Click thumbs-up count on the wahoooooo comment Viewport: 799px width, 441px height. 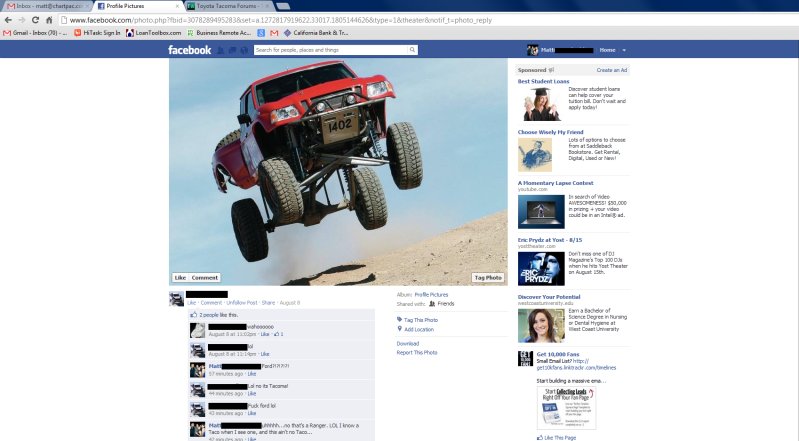click(279, 334)
